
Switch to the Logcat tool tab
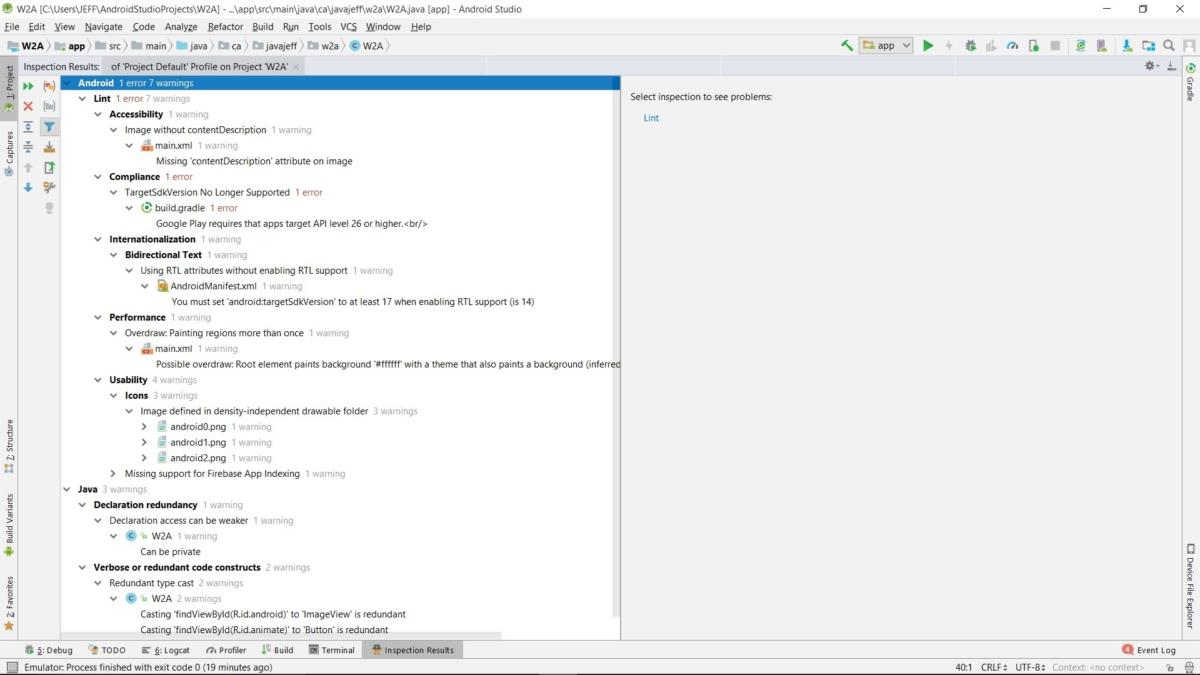pos(165,650)
